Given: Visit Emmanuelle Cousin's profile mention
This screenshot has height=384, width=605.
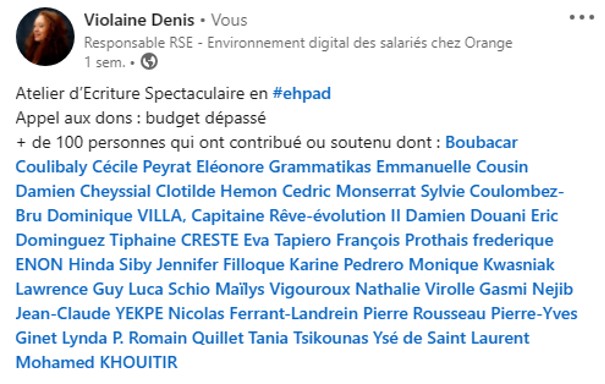Looking at the screenshot, I should click(x=452, y=167).
